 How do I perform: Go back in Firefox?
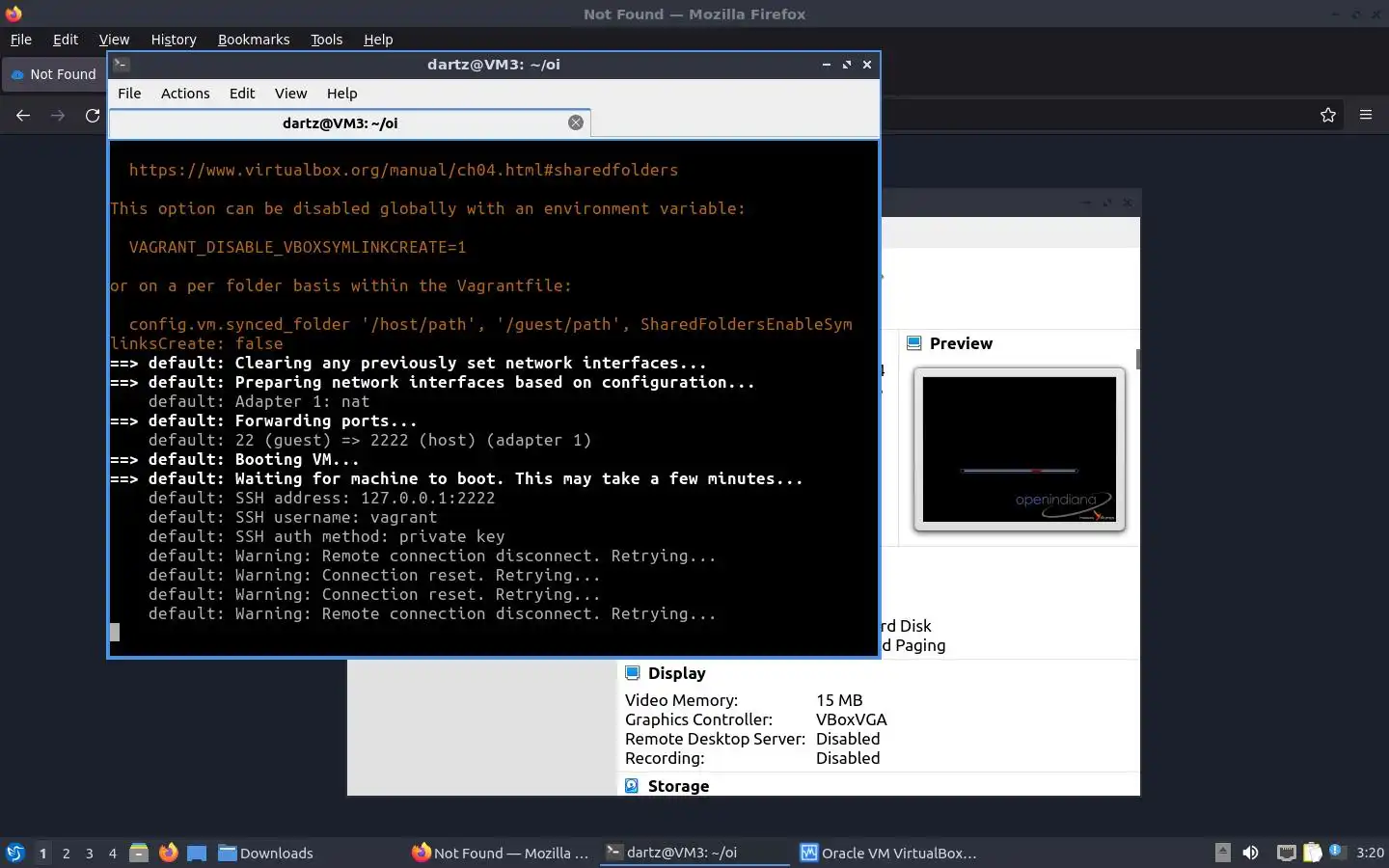23,115
